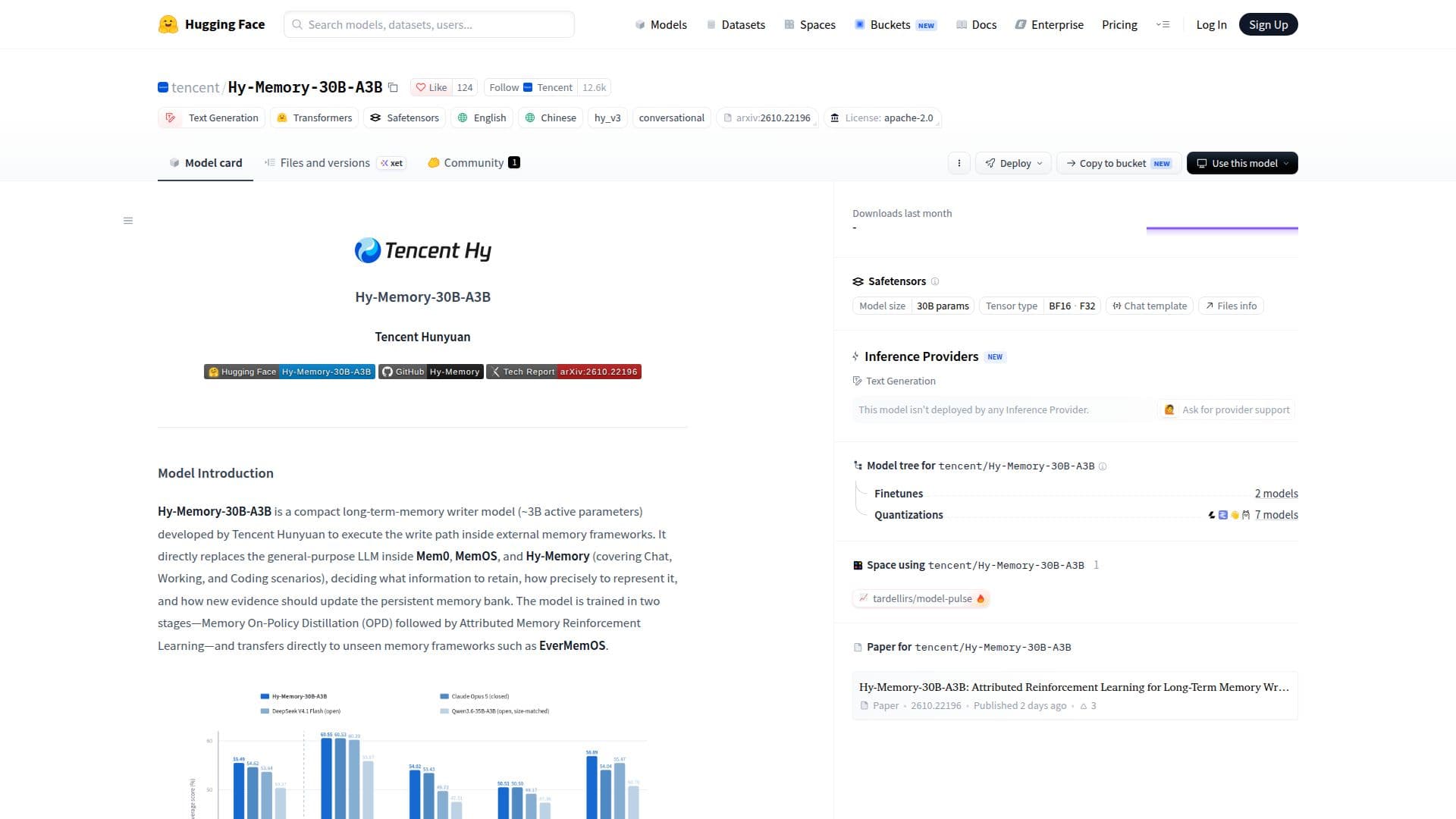Expand the navigation more-menu icon
1456x819 pixels.
tap(1163, 24)
